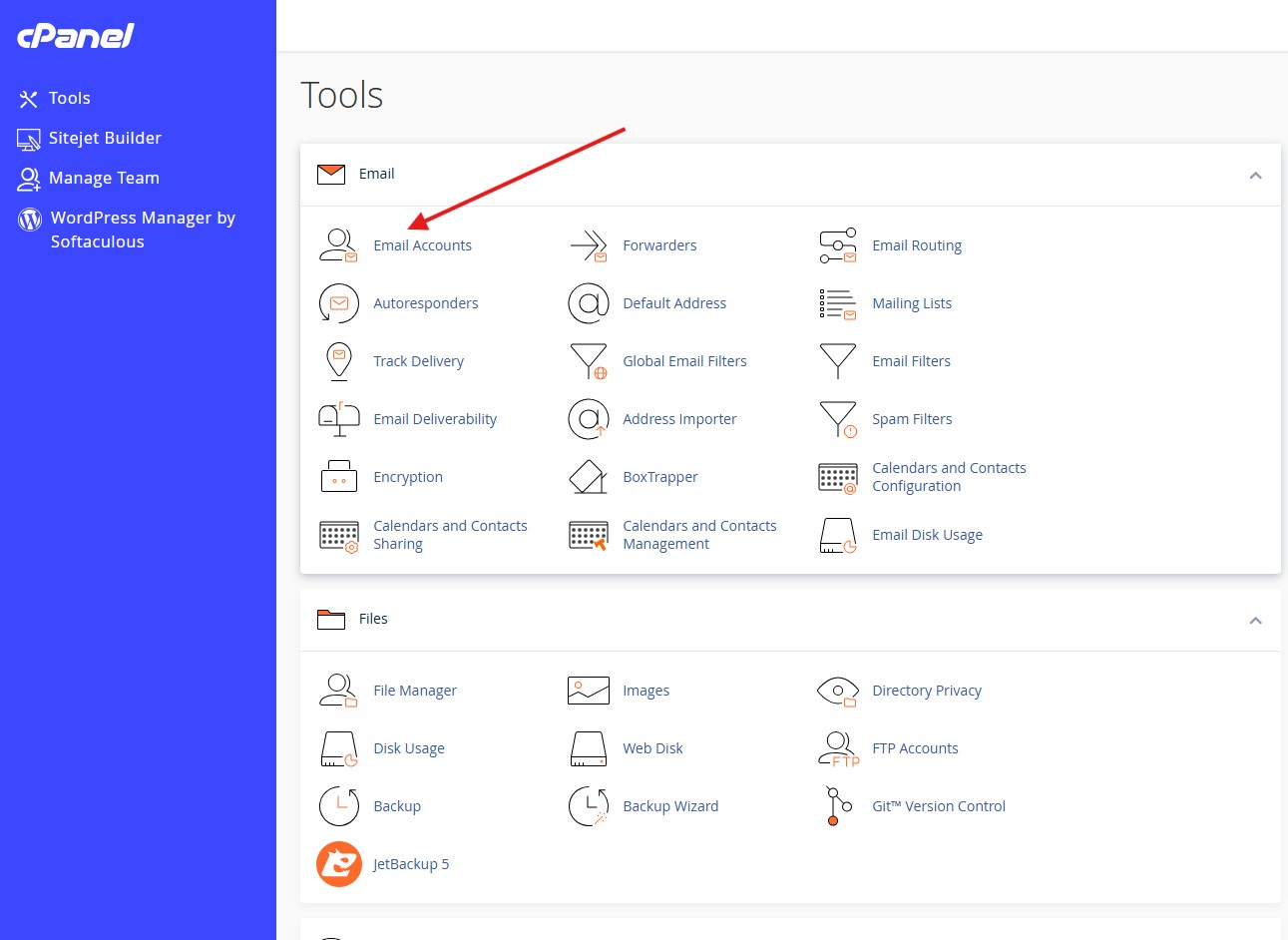This screenshot has width=1288, height=940.
Task: Open the Mailing Lists icon
Action: pos(837,303)
